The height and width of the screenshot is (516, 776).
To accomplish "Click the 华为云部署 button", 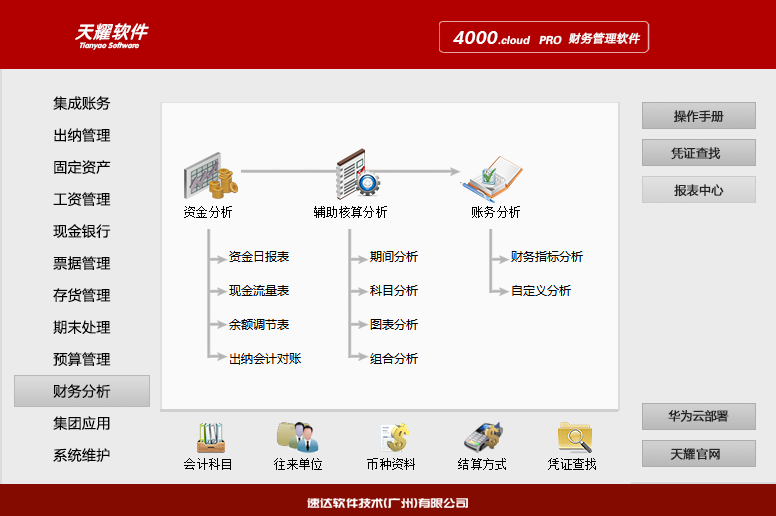I will point(699,417).
